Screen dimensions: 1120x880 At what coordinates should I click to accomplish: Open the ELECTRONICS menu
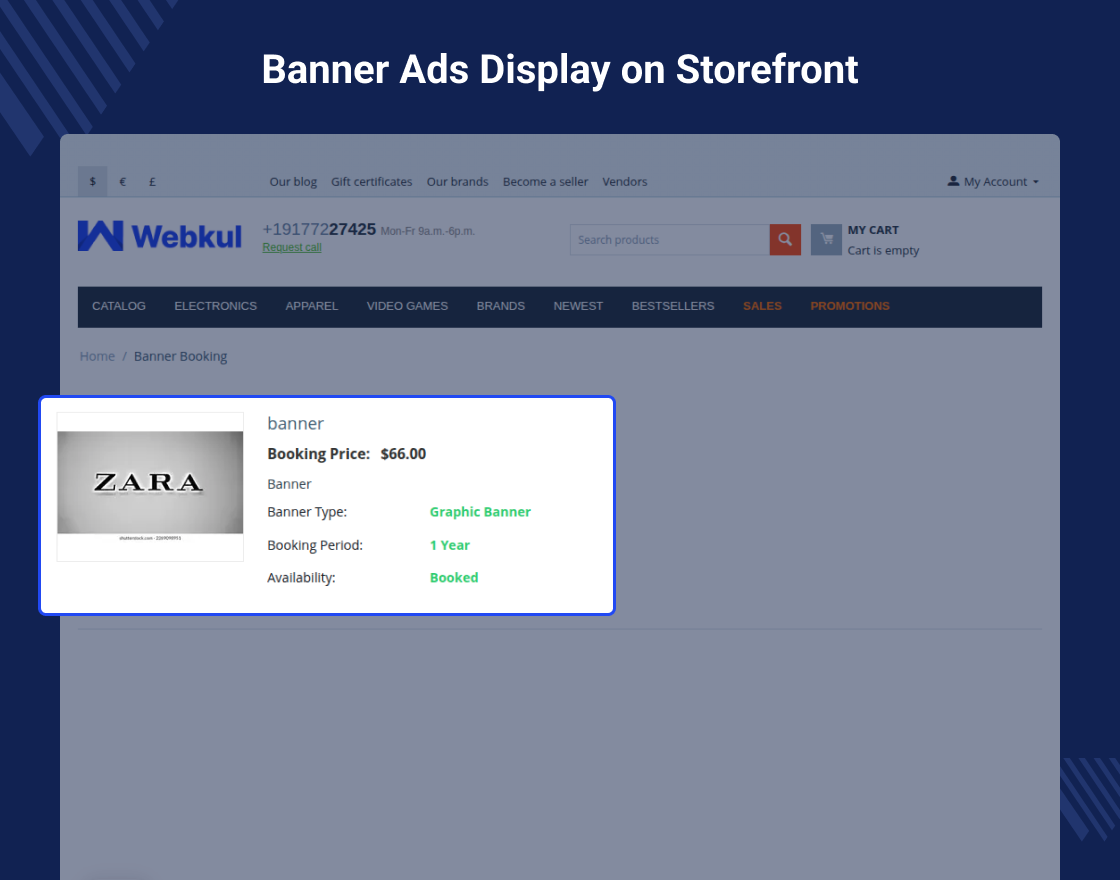click(216, 306)
